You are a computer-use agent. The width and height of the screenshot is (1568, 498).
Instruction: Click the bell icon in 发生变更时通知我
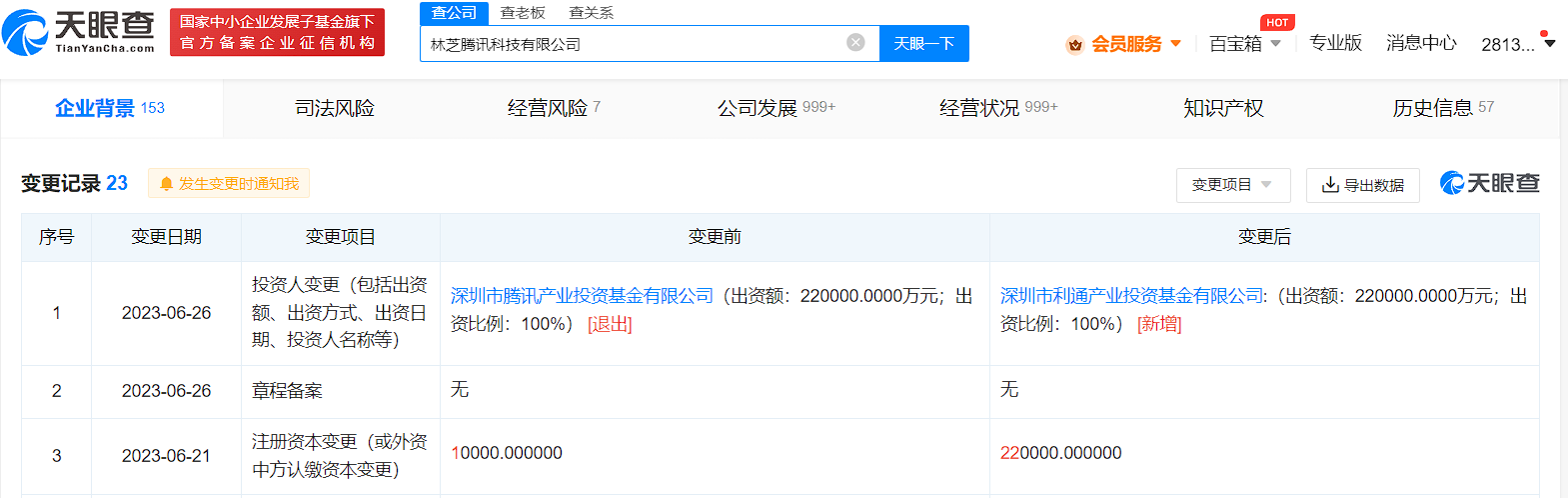coord(166,184)
